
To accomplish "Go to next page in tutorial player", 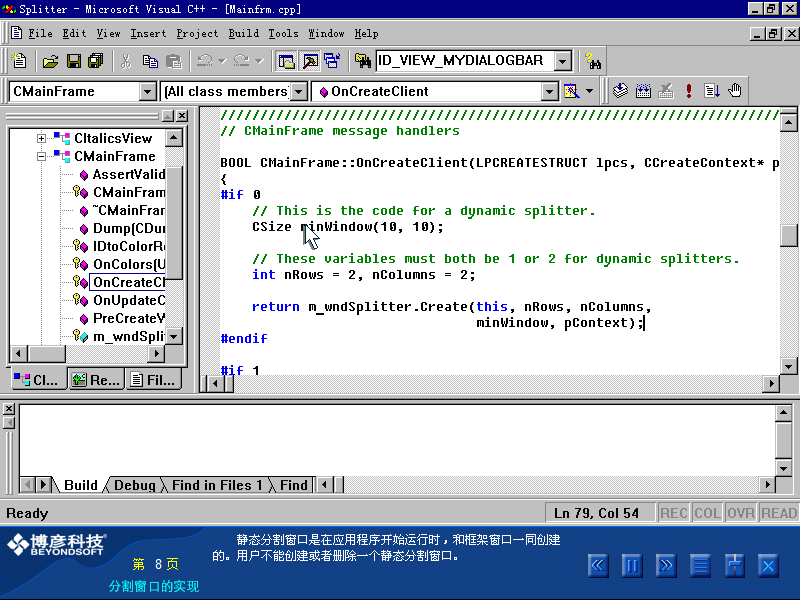I will pyautogui.click(x=666, y=566).
